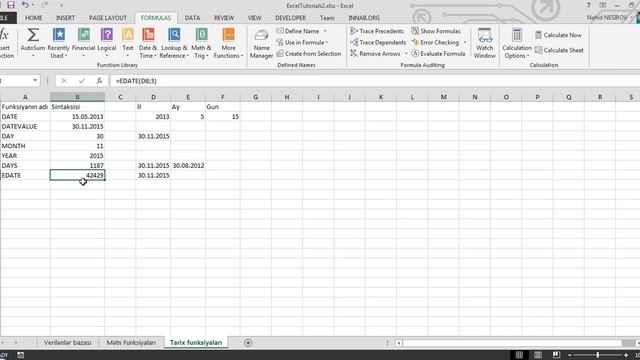The width and height of the screenshot is (640, 360).
Task: Click Create from Selection
Action: (x=309, y=53)
